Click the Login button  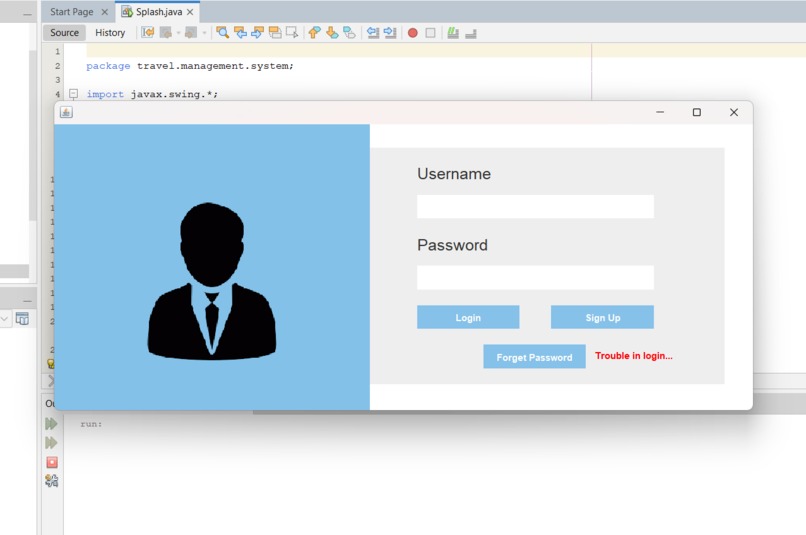click(468, 317)
